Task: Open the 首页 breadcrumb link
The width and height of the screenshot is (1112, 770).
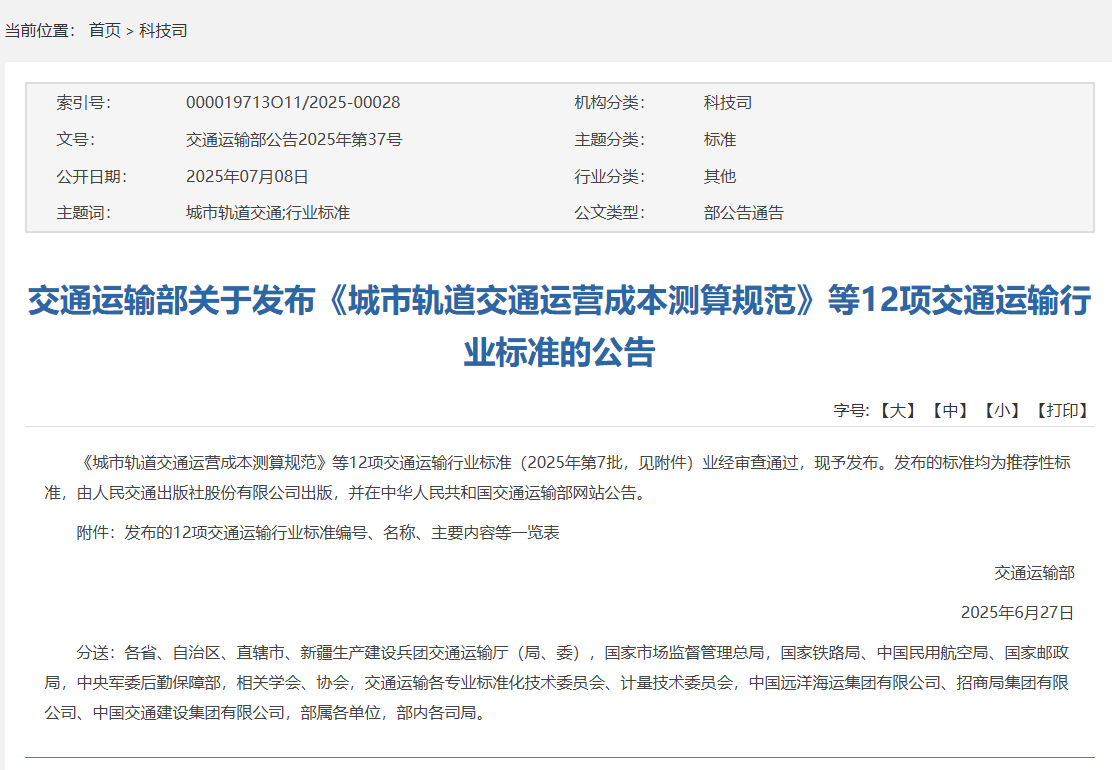Action: (x=105, y=30)
